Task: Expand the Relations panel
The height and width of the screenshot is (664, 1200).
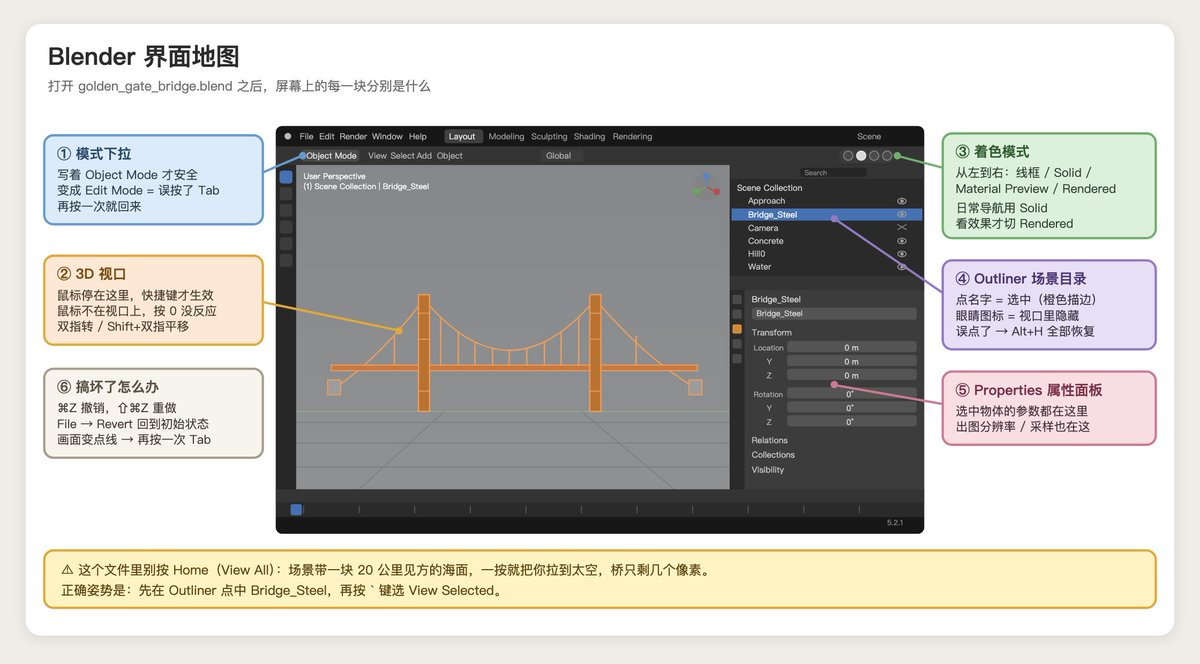Action: (x=770, y=440)
